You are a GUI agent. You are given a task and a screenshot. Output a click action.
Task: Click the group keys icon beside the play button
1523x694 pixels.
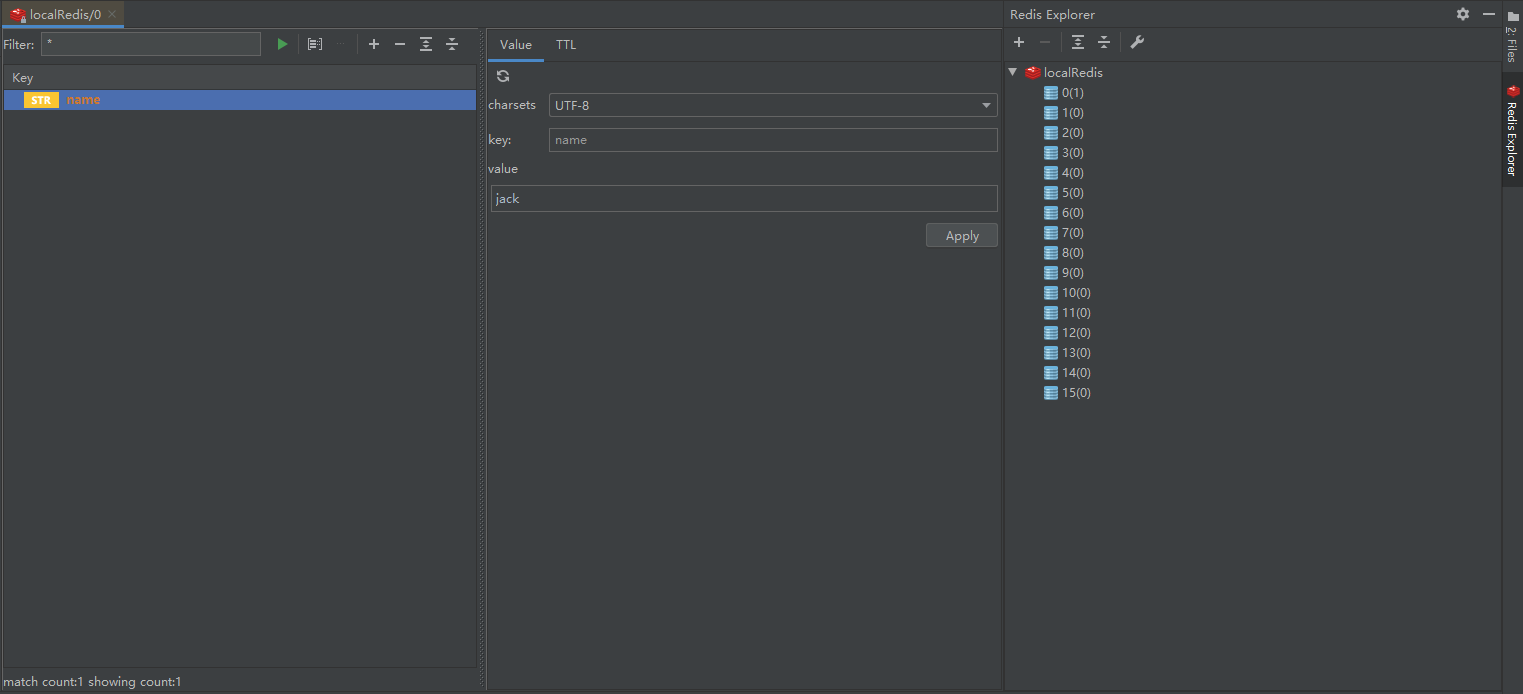coord(314,44)
